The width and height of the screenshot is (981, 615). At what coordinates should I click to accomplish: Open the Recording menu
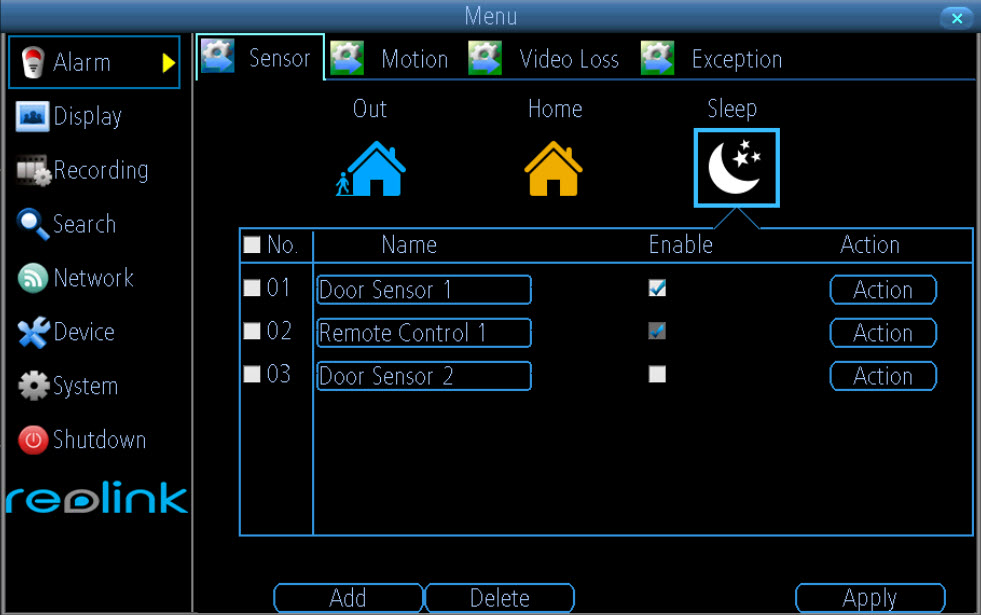pyautogui.click(x=101, y=170)
